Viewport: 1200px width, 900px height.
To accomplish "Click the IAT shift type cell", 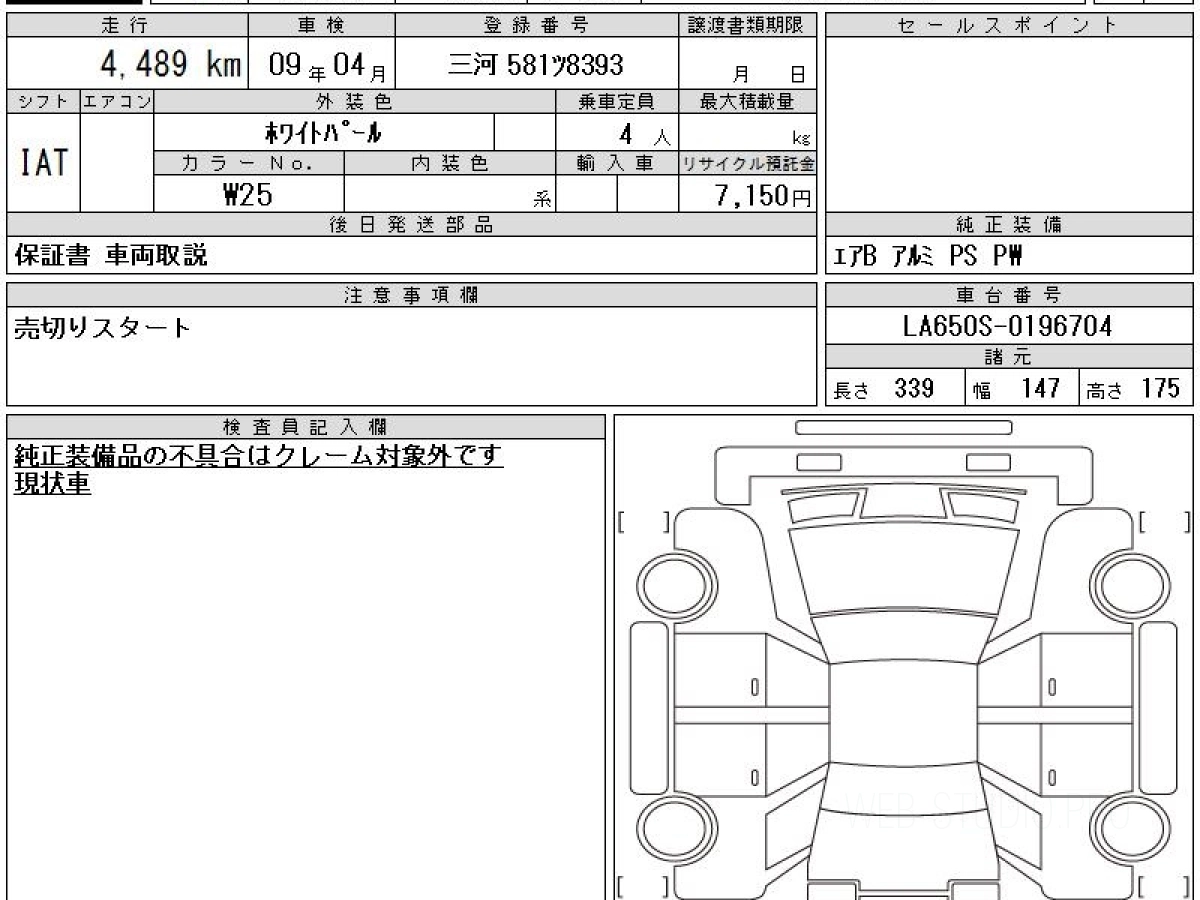I will (x=44, y=162).
